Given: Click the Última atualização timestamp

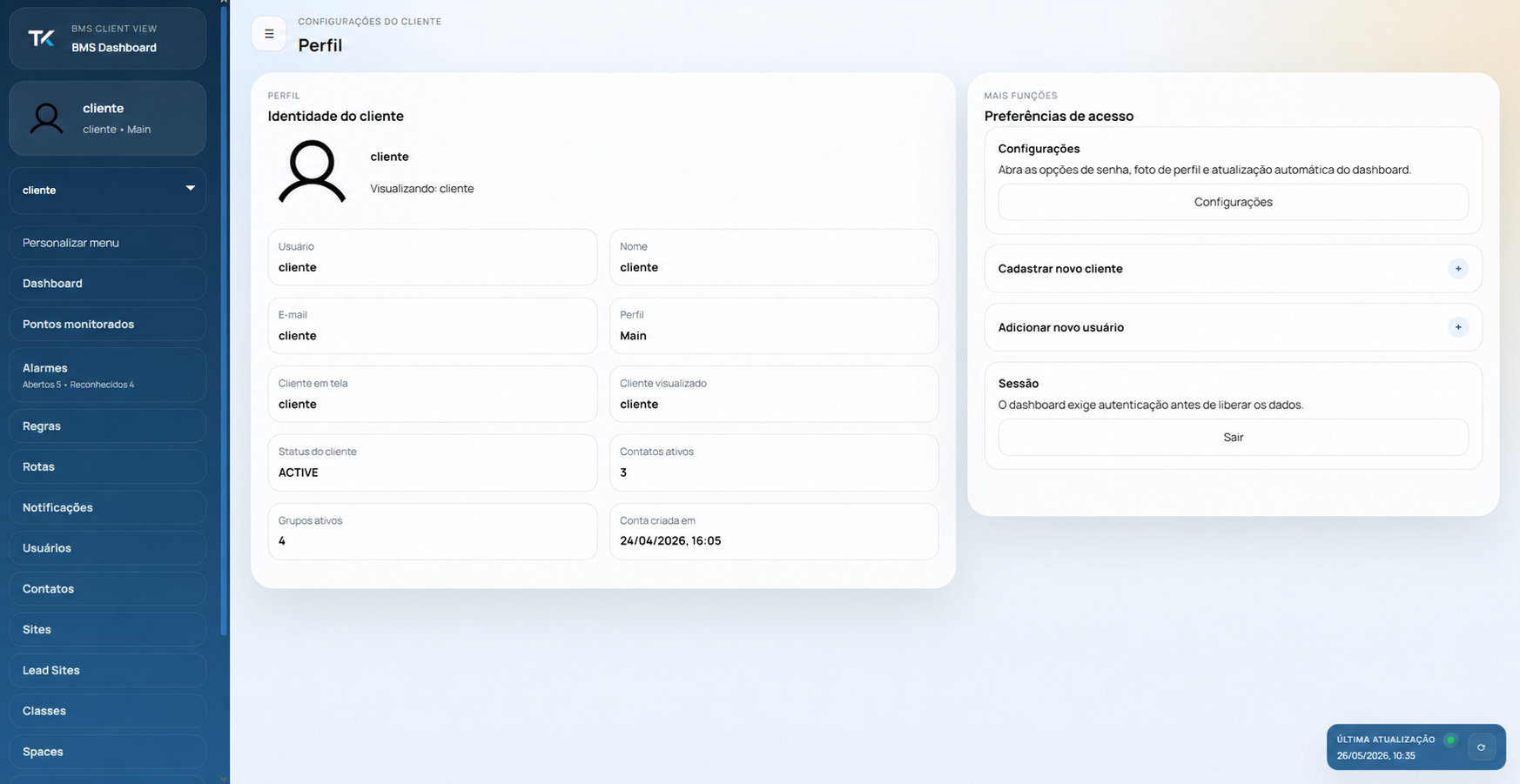Looking at the screenshot, I should (1376, 756).
